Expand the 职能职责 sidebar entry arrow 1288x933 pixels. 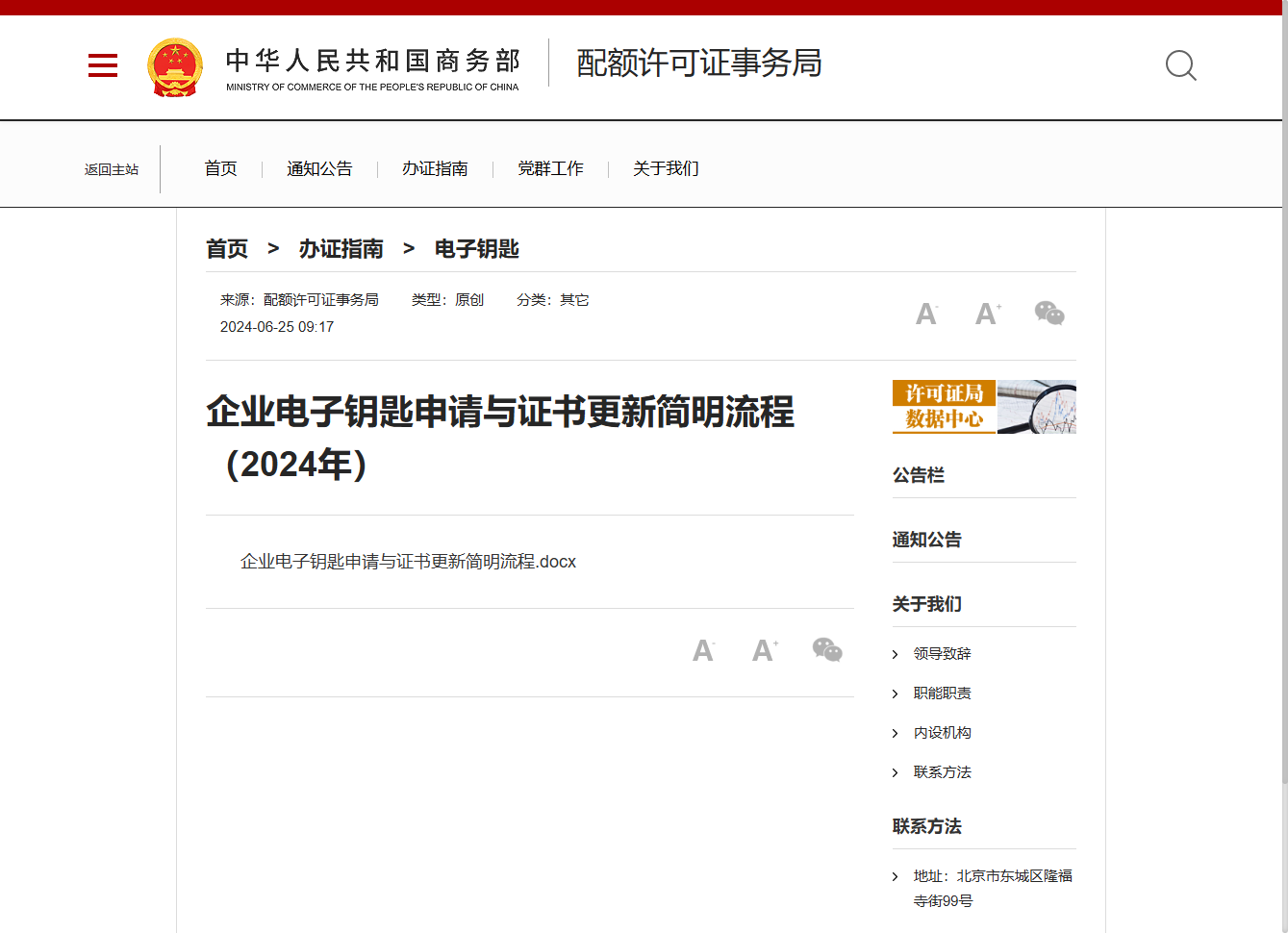point(896,693)
